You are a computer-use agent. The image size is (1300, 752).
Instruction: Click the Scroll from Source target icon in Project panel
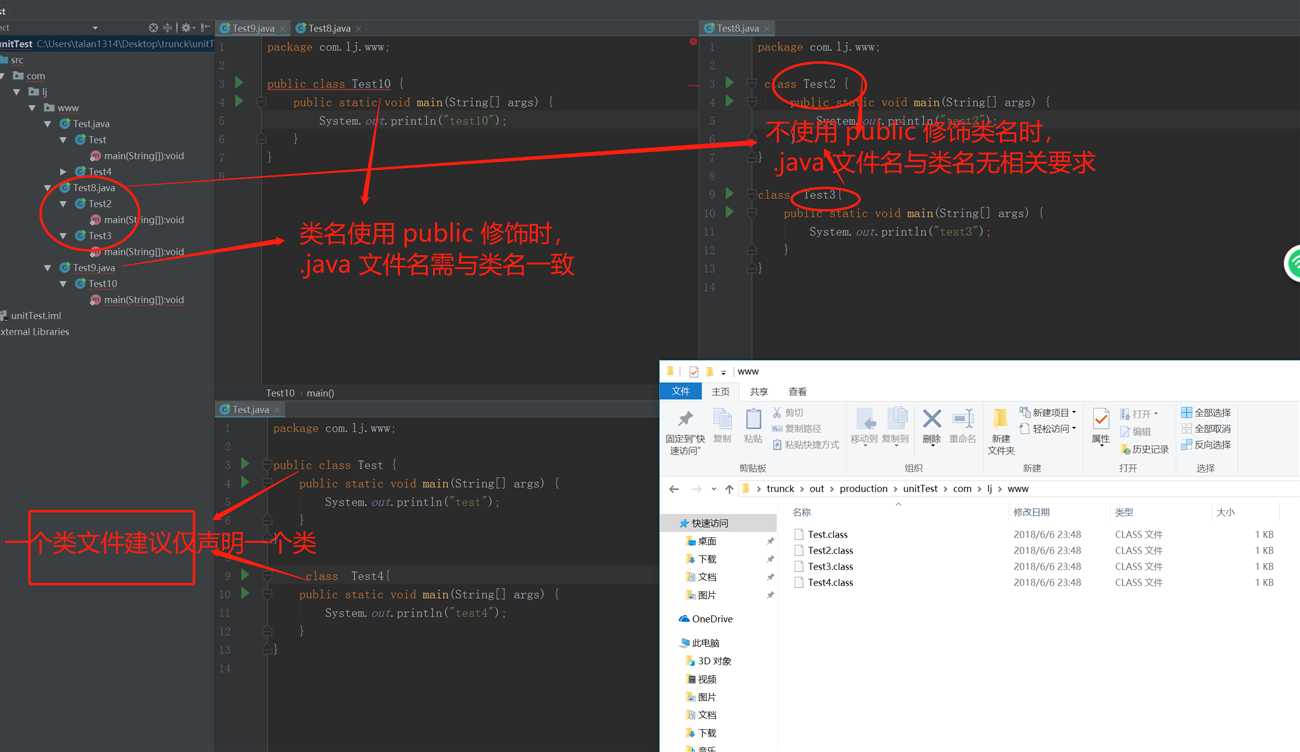153,28
